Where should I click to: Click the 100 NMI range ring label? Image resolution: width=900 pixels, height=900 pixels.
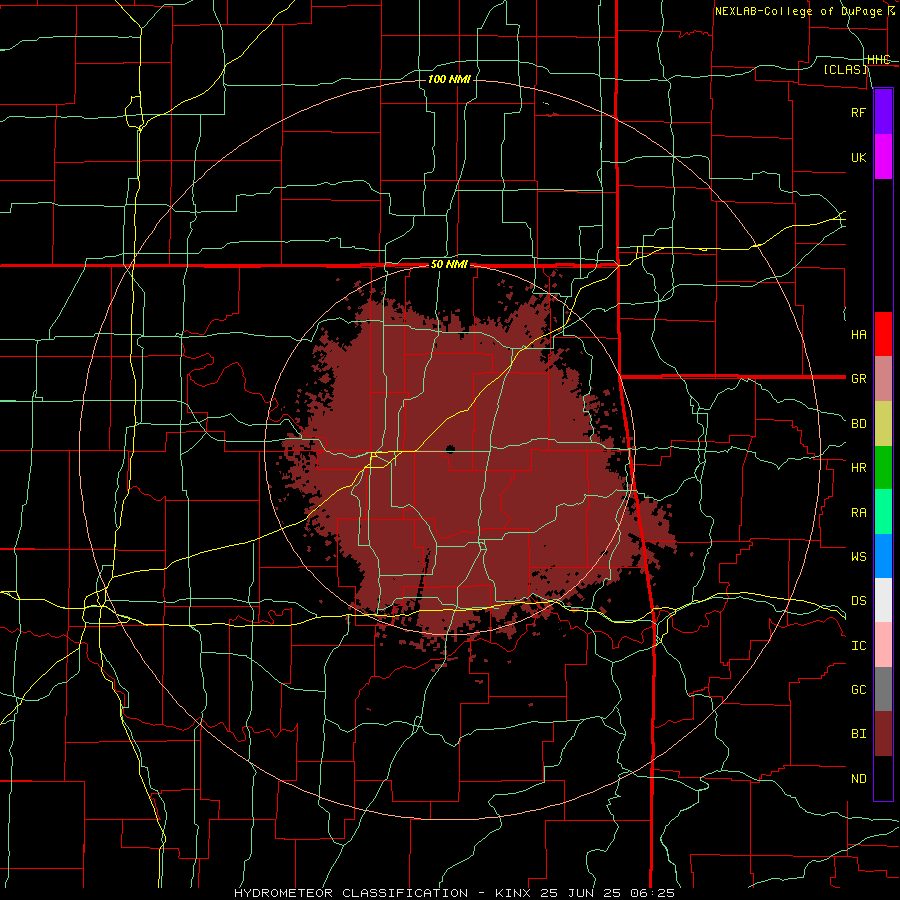pos(449,79)
